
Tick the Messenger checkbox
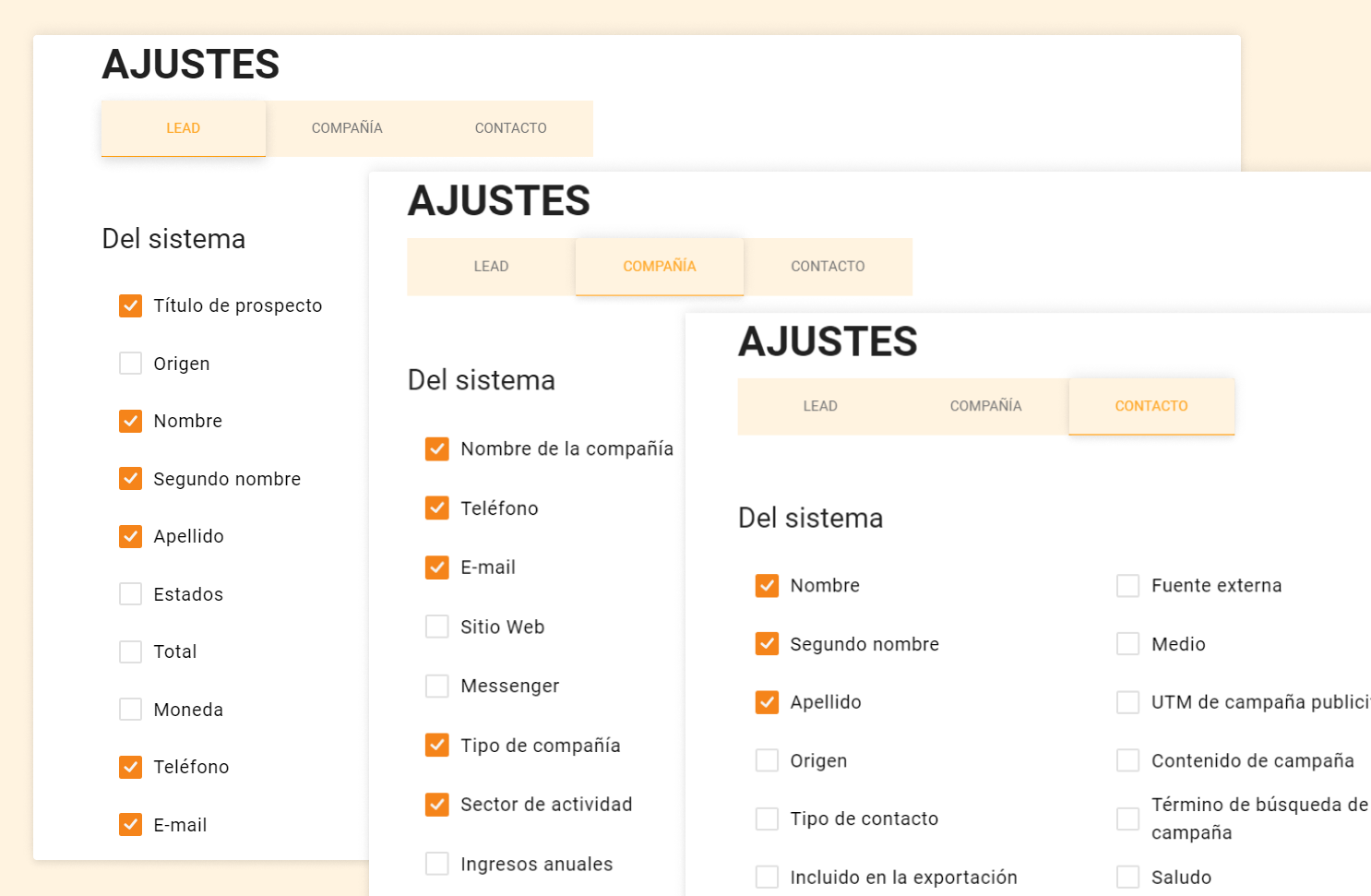coord(436,687)
